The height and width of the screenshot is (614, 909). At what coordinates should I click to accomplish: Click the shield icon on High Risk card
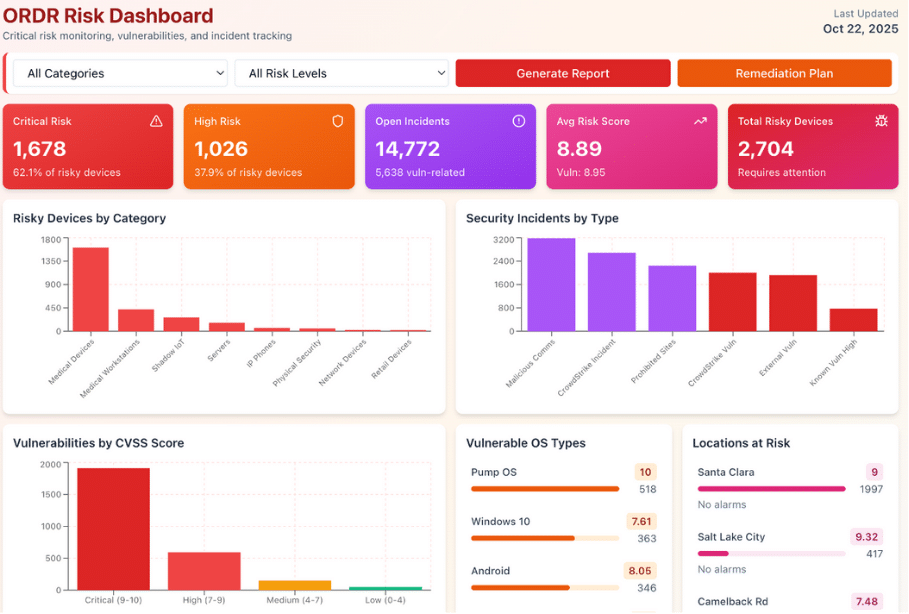tap(338, 121)
